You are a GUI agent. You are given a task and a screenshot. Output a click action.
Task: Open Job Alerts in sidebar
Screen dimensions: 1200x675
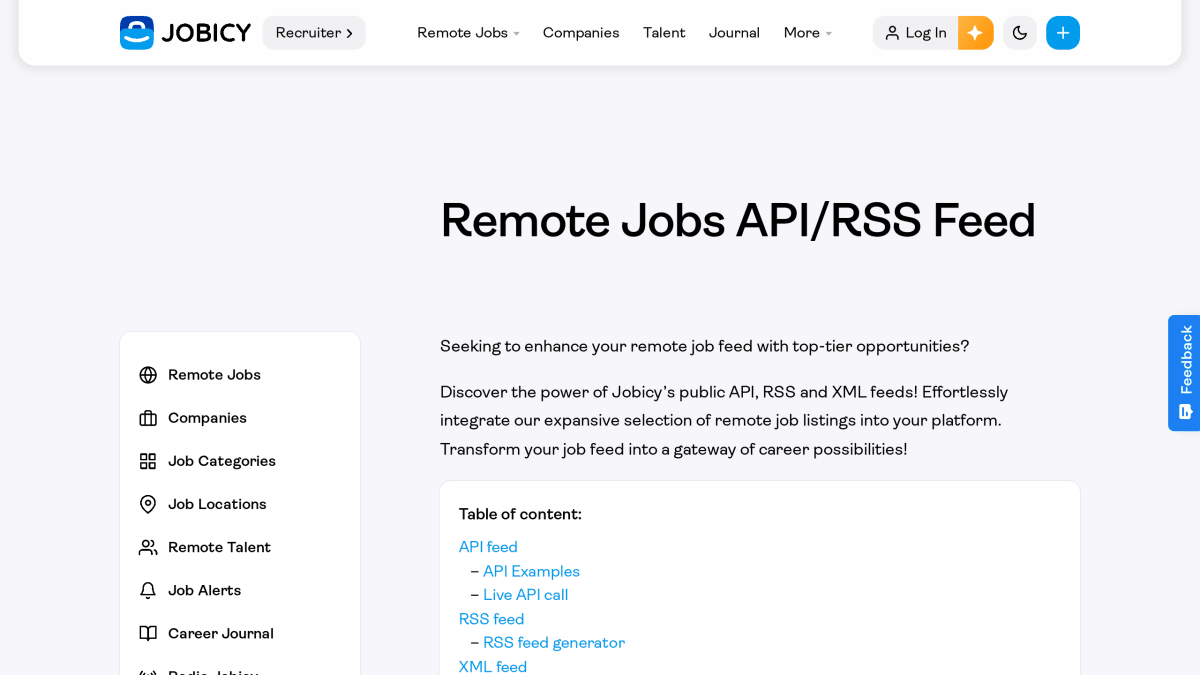204,590
